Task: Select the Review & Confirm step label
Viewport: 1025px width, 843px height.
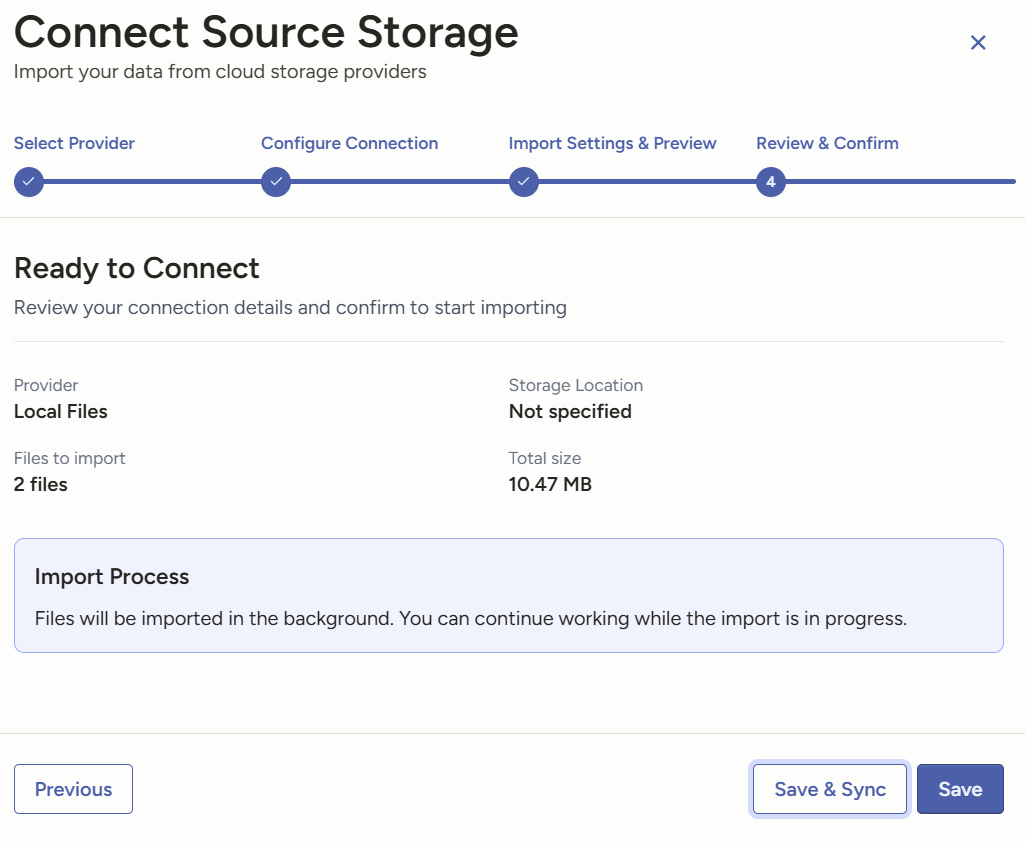Action: (x=827, y=143)
